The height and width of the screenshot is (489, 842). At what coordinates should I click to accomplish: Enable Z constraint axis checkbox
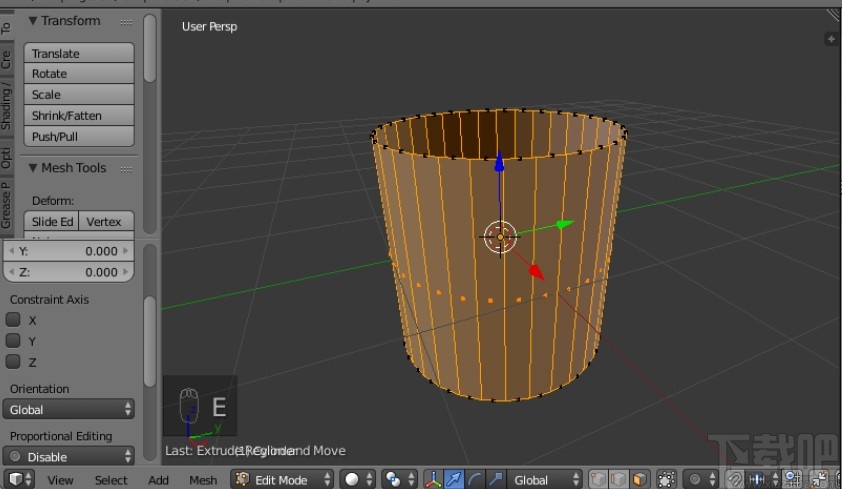point(14,362)
